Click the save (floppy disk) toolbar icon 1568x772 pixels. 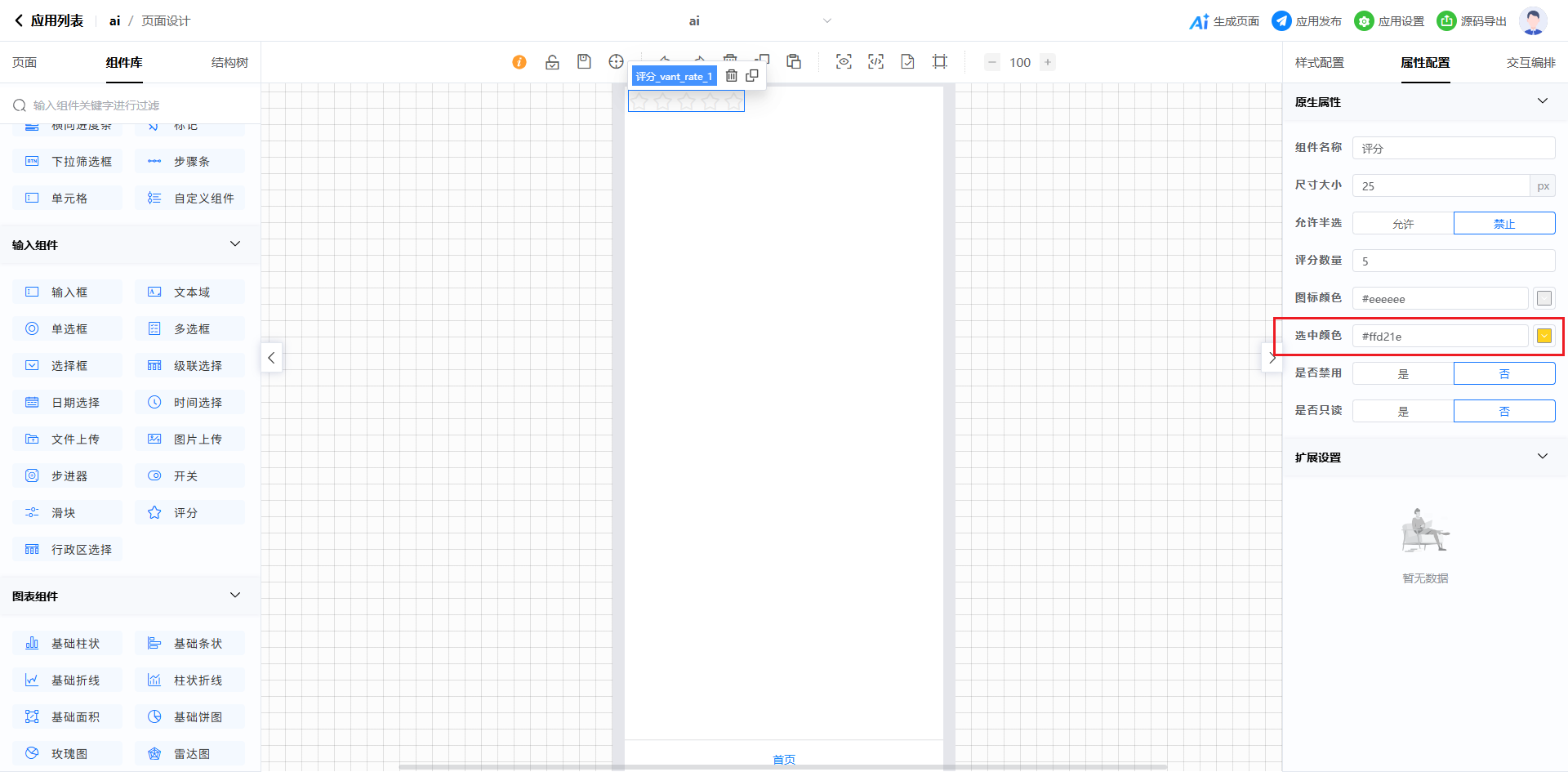(x=584, y=62)
